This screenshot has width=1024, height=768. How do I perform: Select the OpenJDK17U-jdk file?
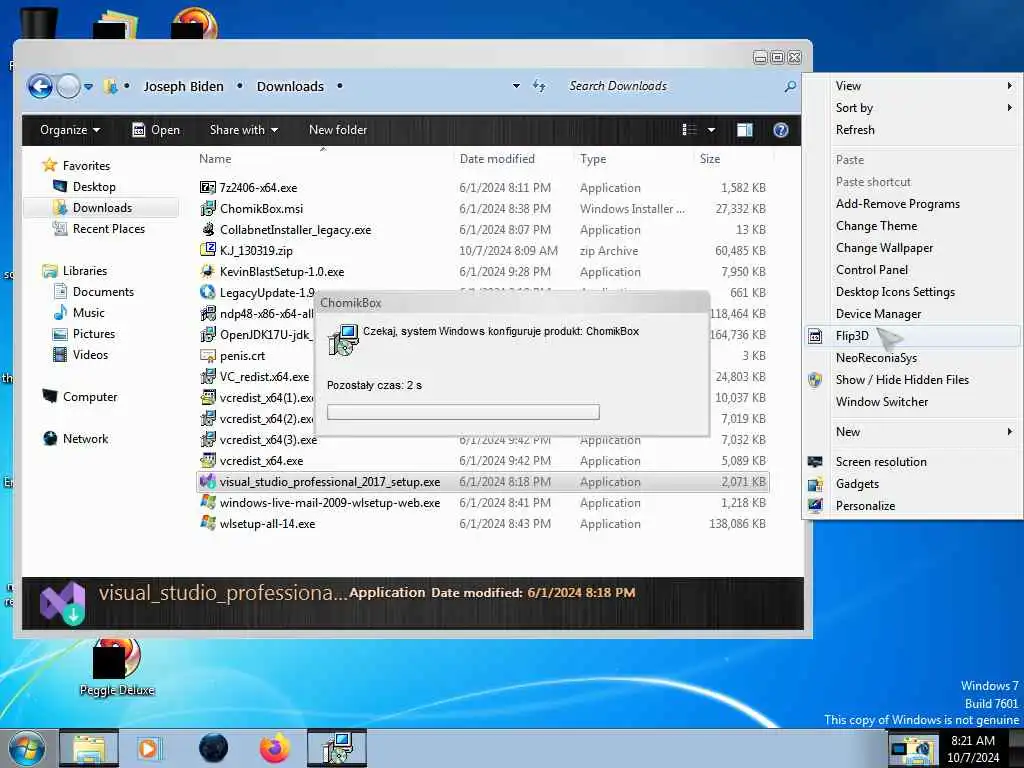[264, 334]
